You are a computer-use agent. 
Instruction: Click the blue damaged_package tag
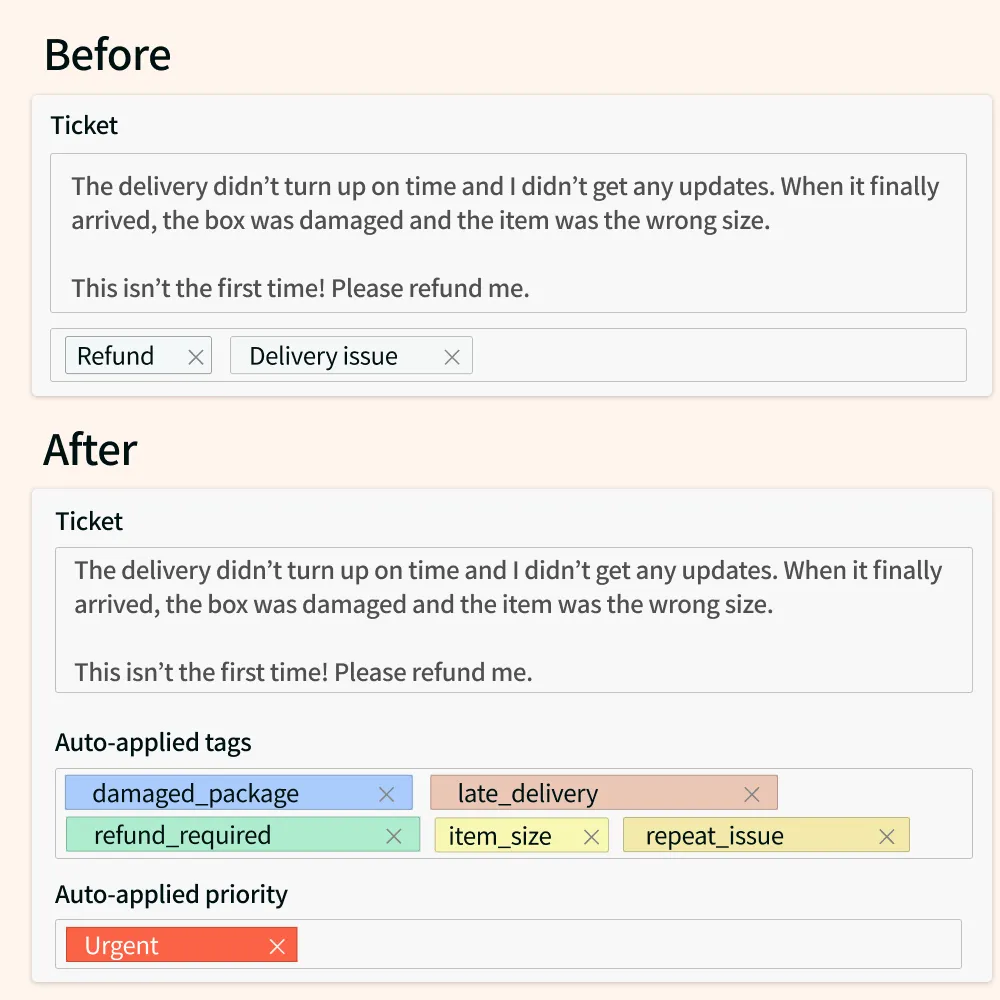[239, 793]
